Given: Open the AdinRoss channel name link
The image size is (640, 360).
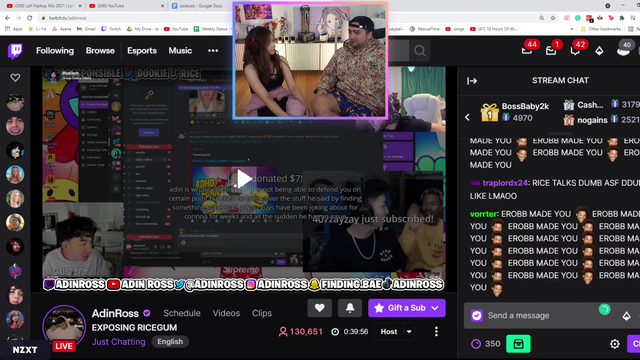Looking at the screenshot, I should point(115,313).
